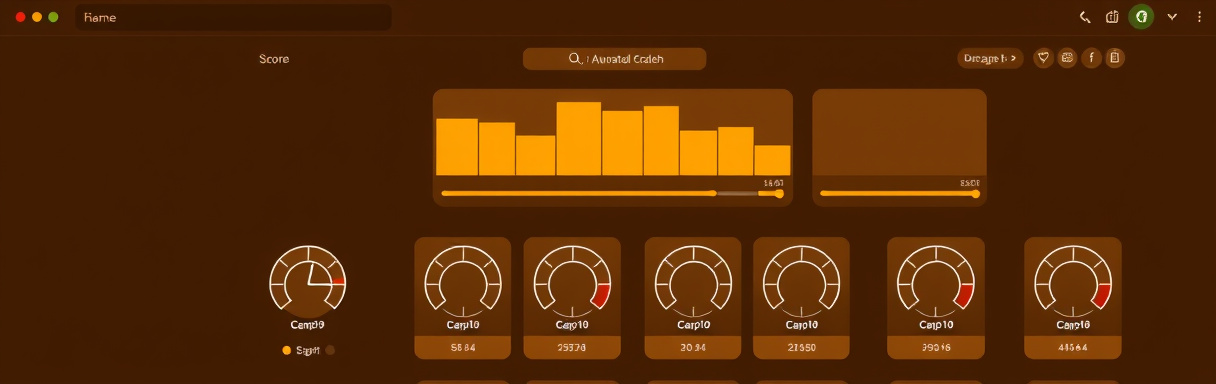Click the red-segment gauge above value 39016
Screen dimensions: 1216x384
pyautogui.click(x=936, y=280)
